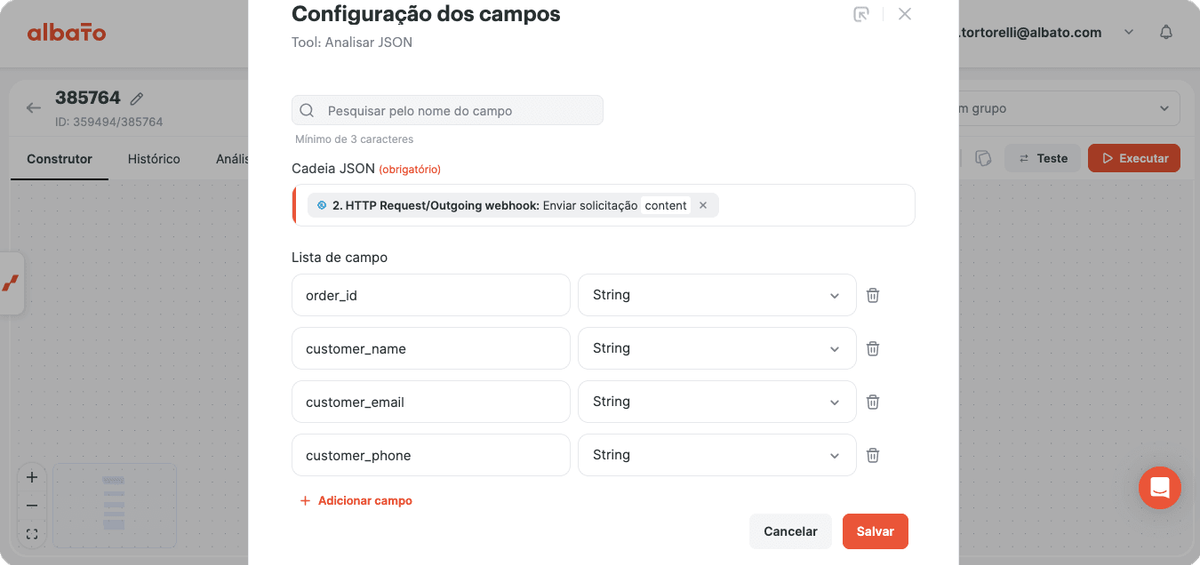The width and height of the screenshot is (1200, 565).
Task: Open type dropdown for customer_email
Action: [x=717, y=401]
